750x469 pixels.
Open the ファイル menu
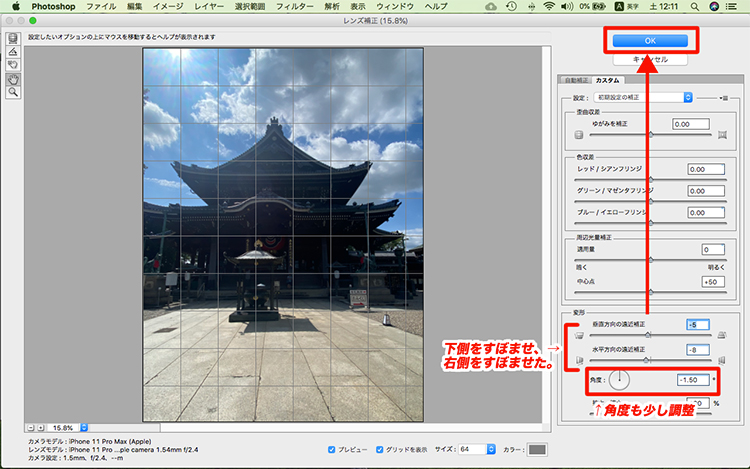101,7
